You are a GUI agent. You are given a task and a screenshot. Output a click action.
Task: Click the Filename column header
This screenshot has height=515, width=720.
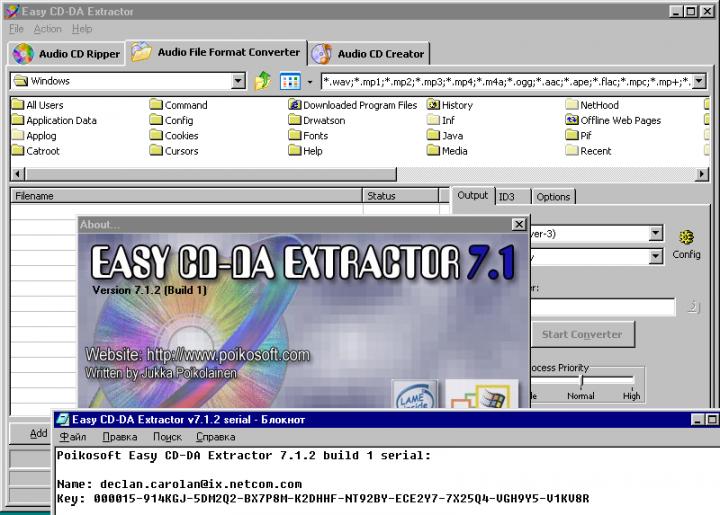point(186,196)
